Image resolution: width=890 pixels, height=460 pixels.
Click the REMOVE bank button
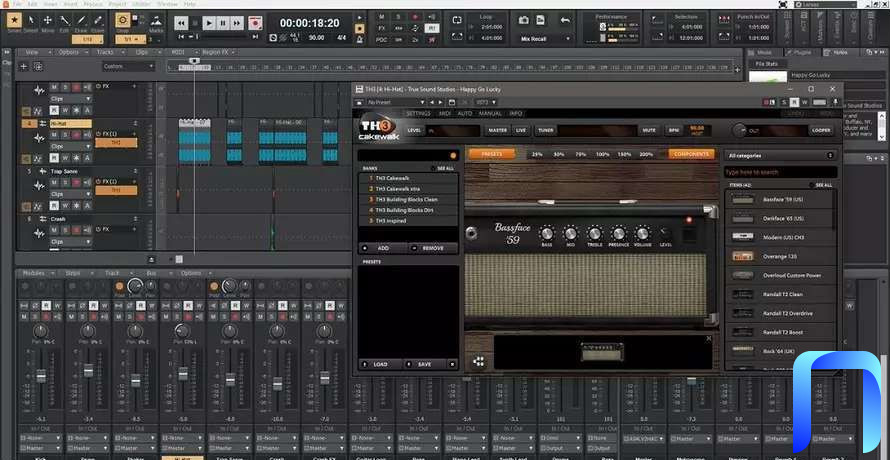[433, 248]
